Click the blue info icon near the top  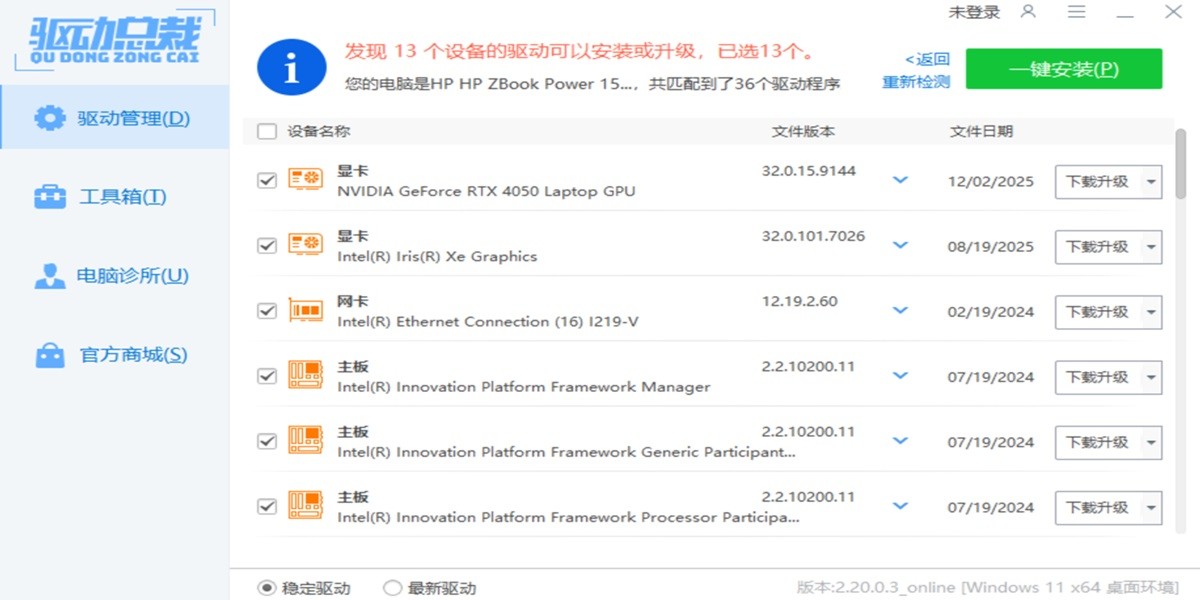(291, 66)
